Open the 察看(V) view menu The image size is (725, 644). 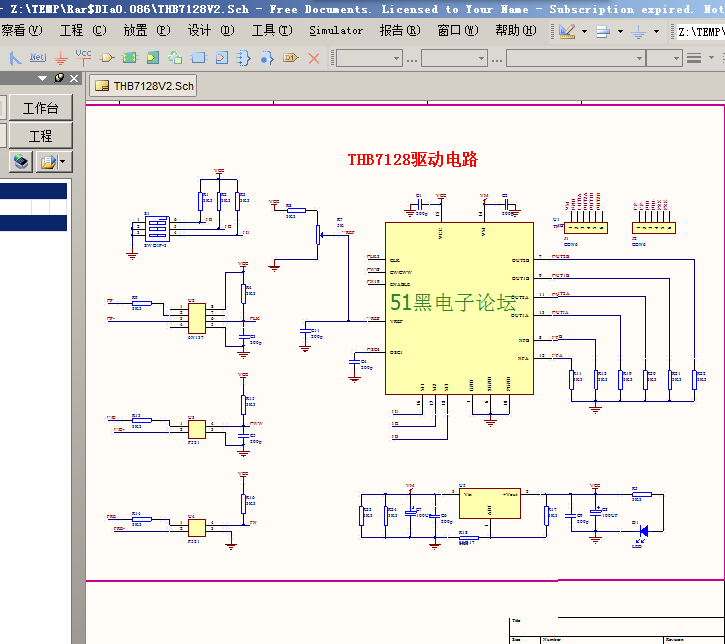21,31
